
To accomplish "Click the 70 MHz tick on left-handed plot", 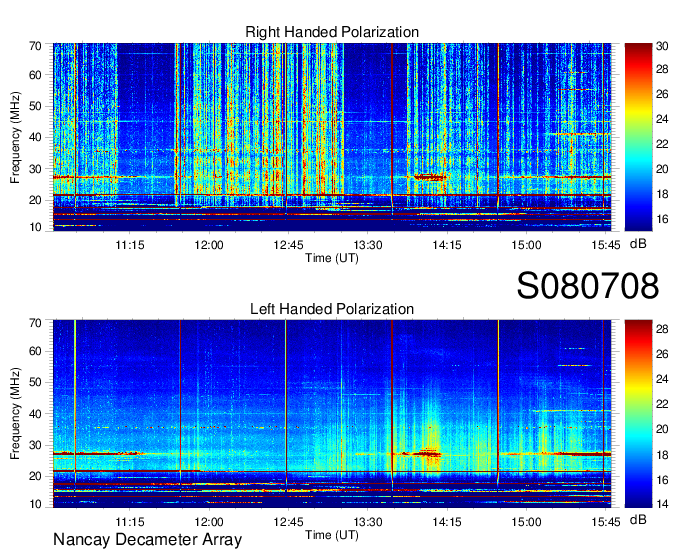I will point(35,323).
